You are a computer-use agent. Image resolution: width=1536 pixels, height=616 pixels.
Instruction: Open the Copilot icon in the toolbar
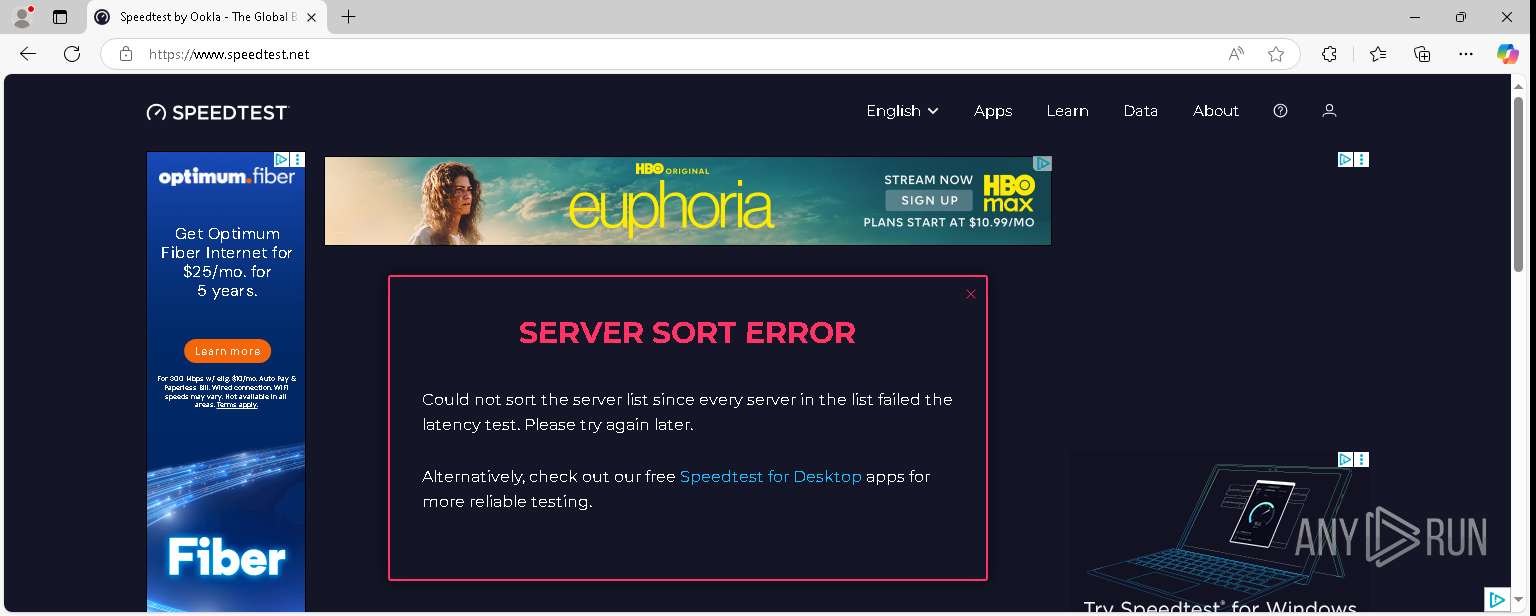pyautogui.click(x=1508, y=54)
